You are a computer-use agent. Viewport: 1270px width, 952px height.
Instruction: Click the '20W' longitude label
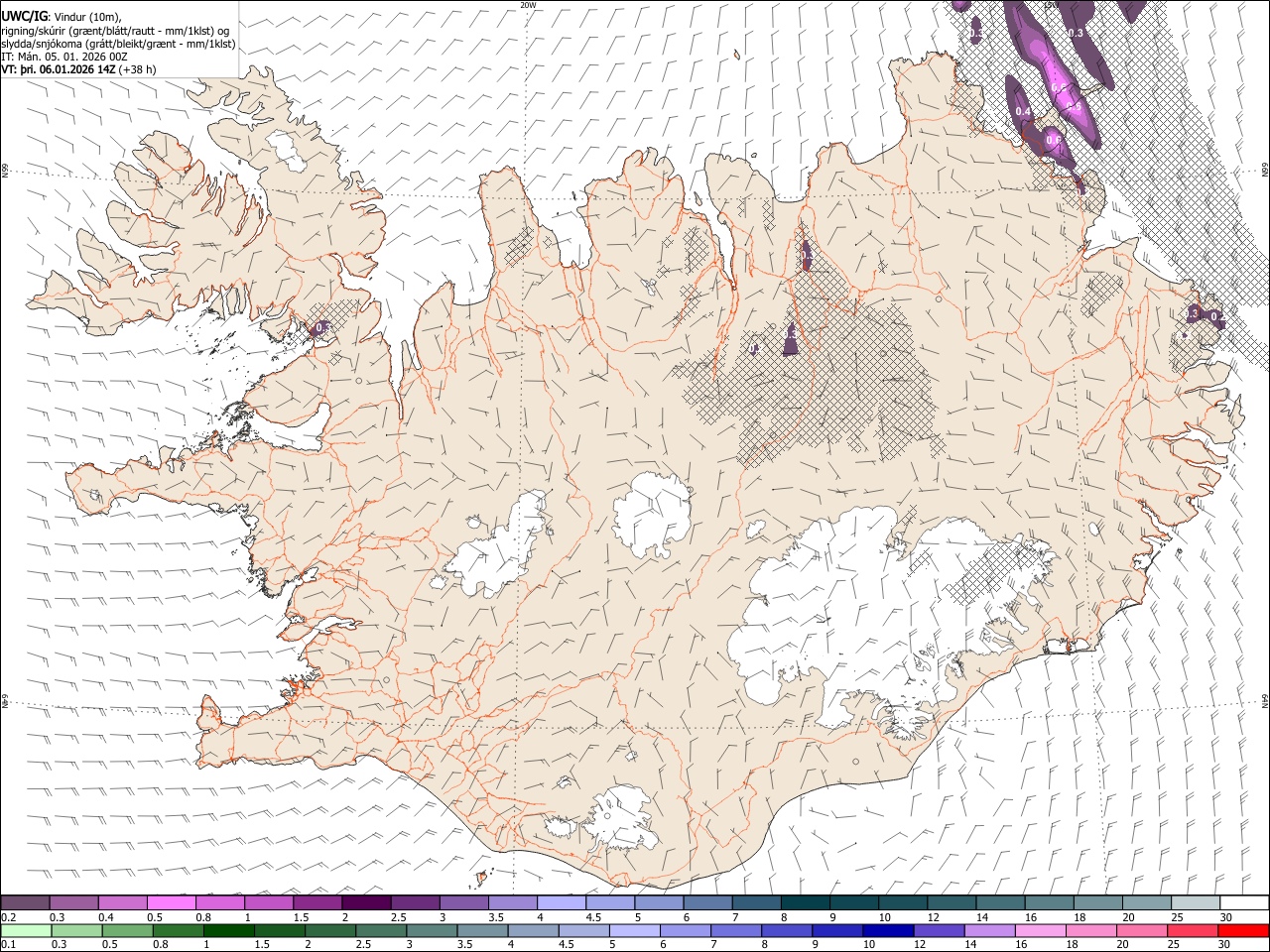coord(528,5)
